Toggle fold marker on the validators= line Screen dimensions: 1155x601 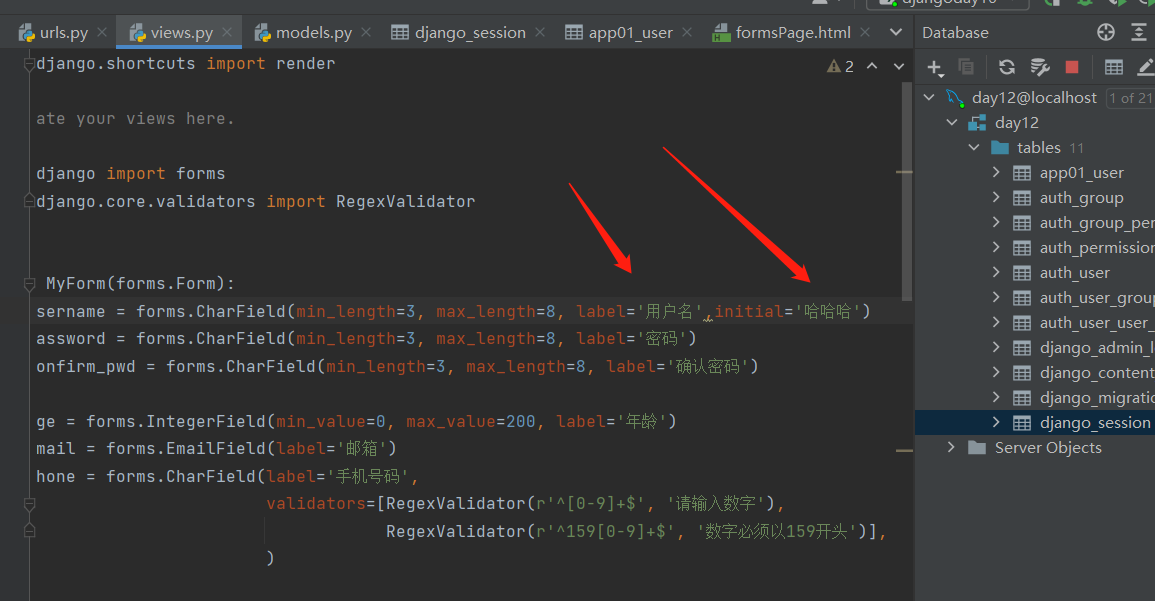(29, 504)
